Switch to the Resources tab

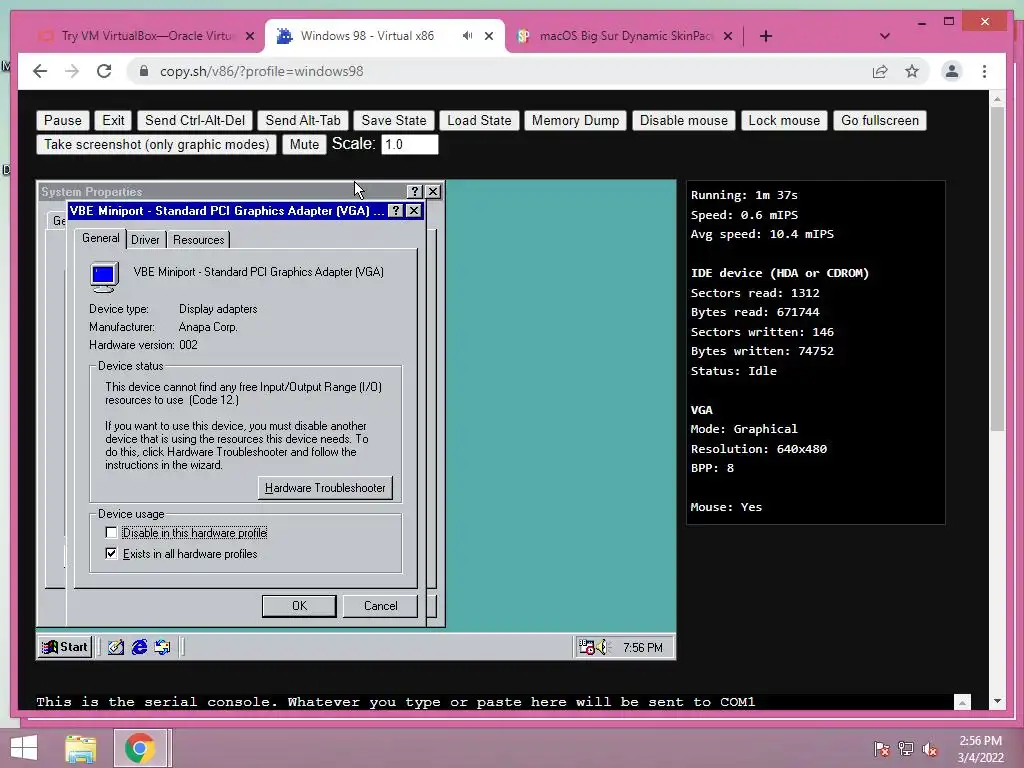tap(199, 240)
